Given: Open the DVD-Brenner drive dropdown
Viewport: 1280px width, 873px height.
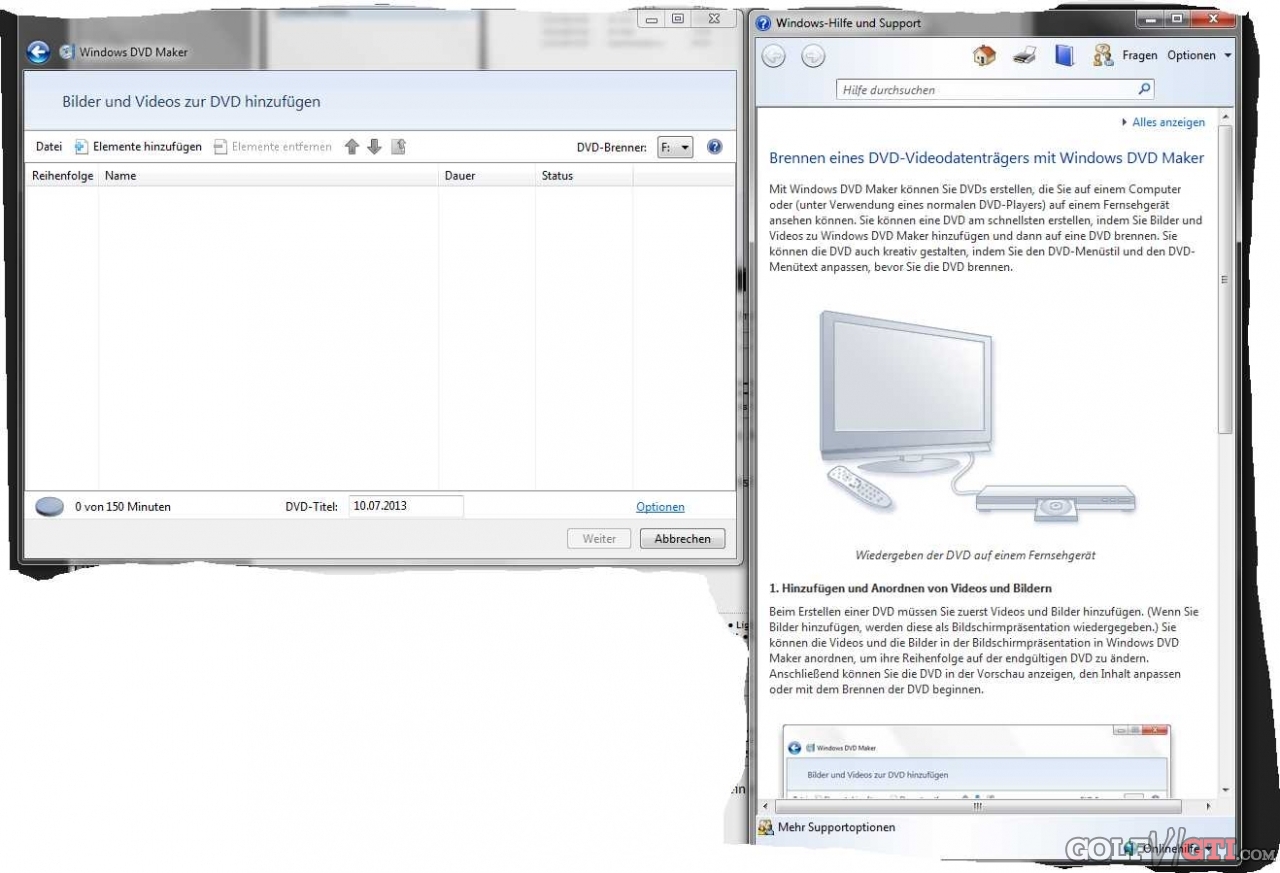Looking at the screenshot, I should coord(675,147).
